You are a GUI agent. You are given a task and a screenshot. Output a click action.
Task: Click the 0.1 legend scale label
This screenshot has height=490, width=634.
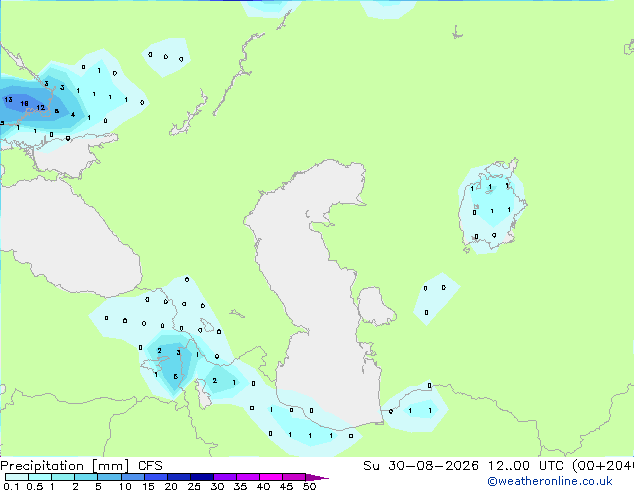pyautogui.click(x=11, y=486)
